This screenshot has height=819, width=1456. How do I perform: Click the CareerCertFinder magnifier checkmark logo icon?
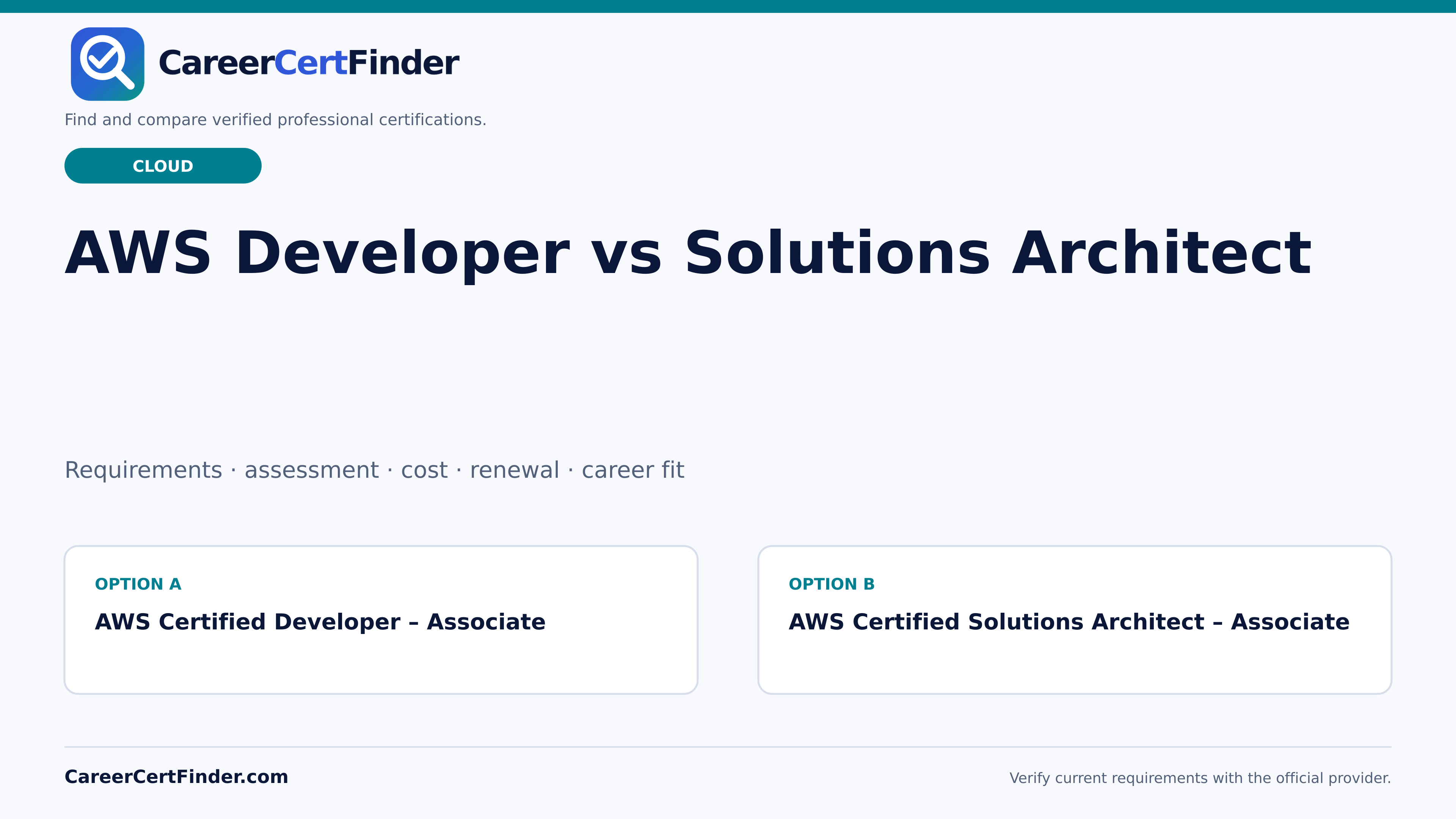107,64
